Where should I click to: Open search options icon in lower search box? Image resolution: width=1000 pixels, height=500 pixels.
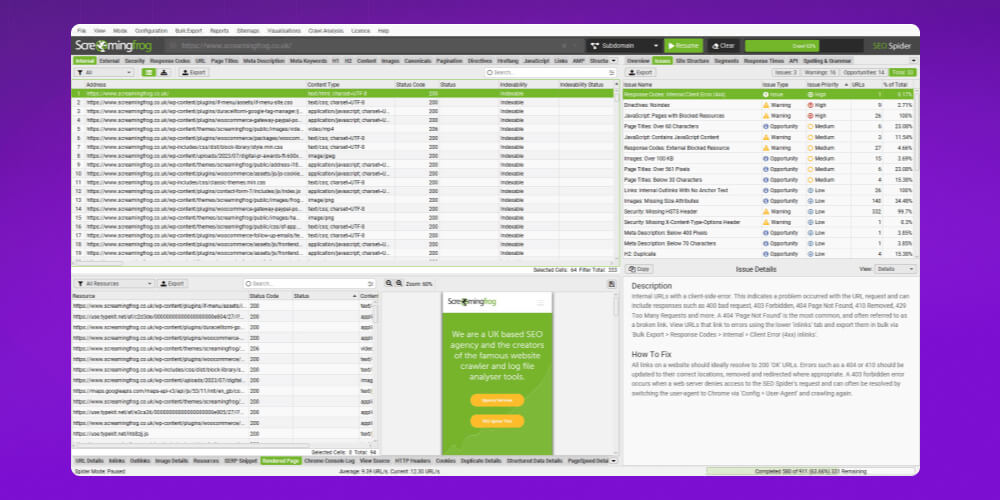(372, 283)
